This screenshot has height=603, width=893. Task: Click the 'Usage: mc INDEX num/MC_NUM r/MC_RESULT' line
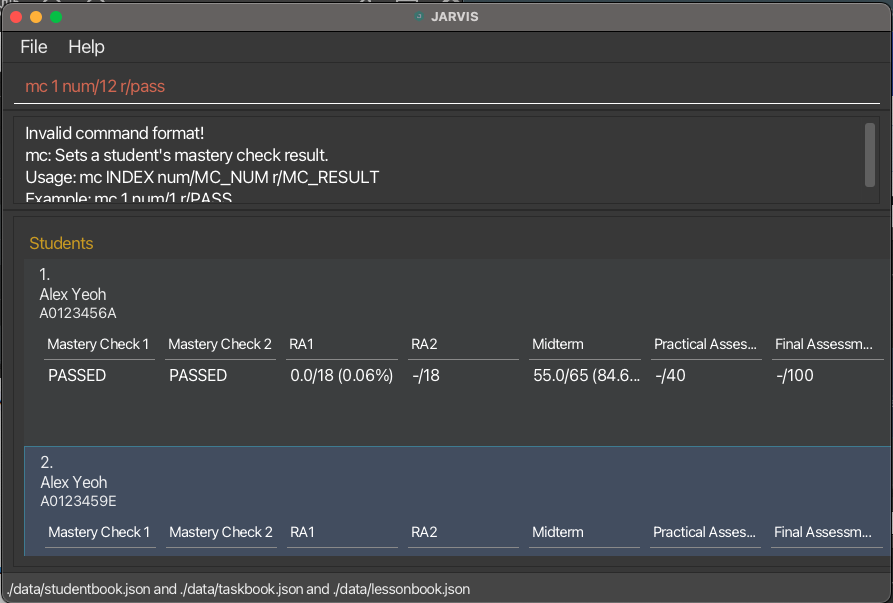click(x=202, y=178)
